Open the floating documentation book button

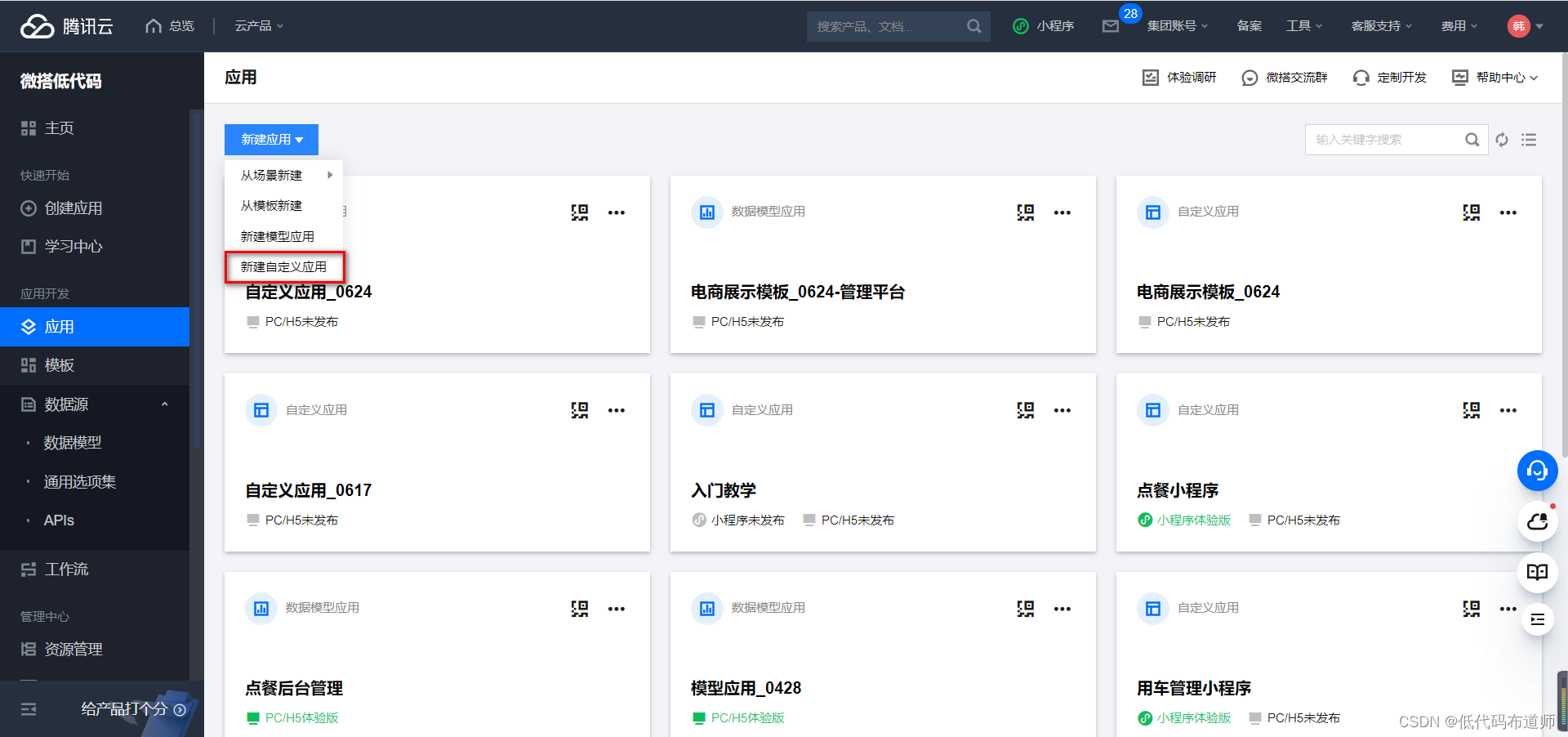coord(1538,572)
